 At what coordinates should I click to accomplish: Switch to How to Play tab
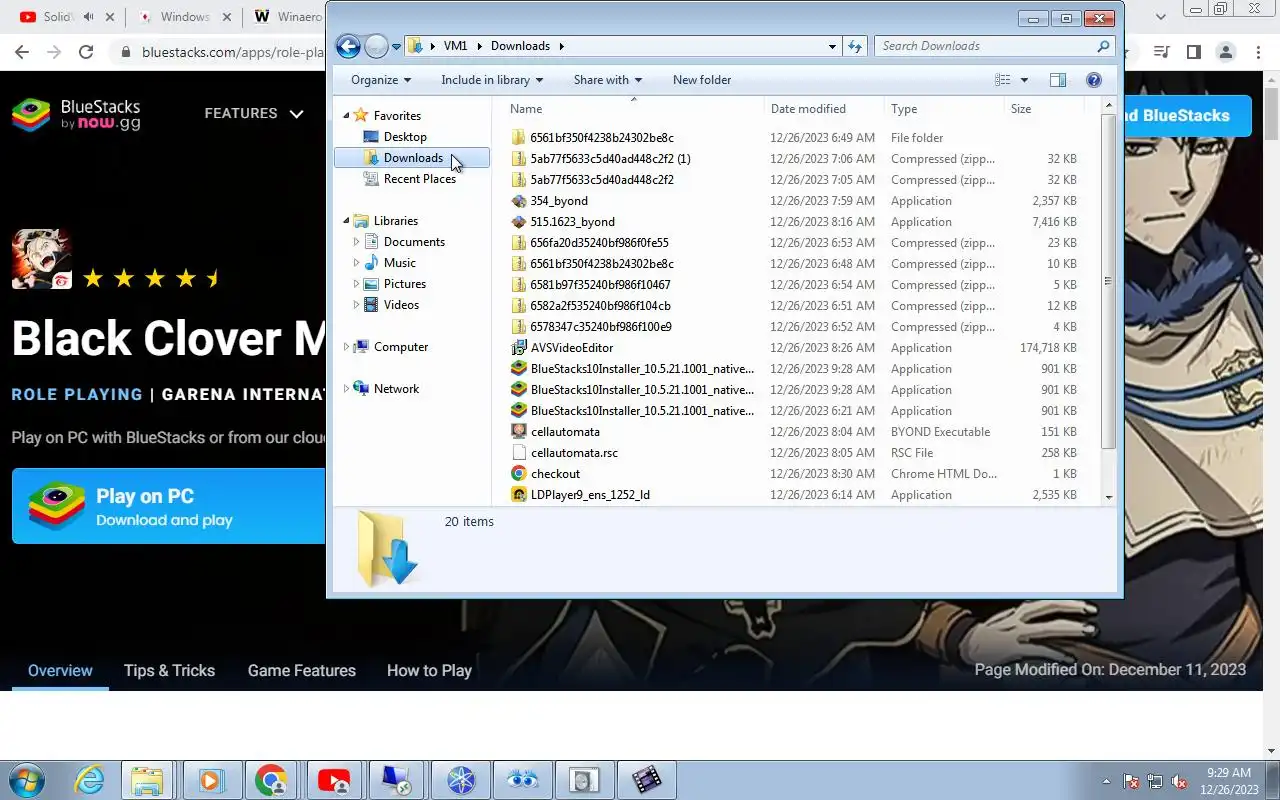coord(429,671)
